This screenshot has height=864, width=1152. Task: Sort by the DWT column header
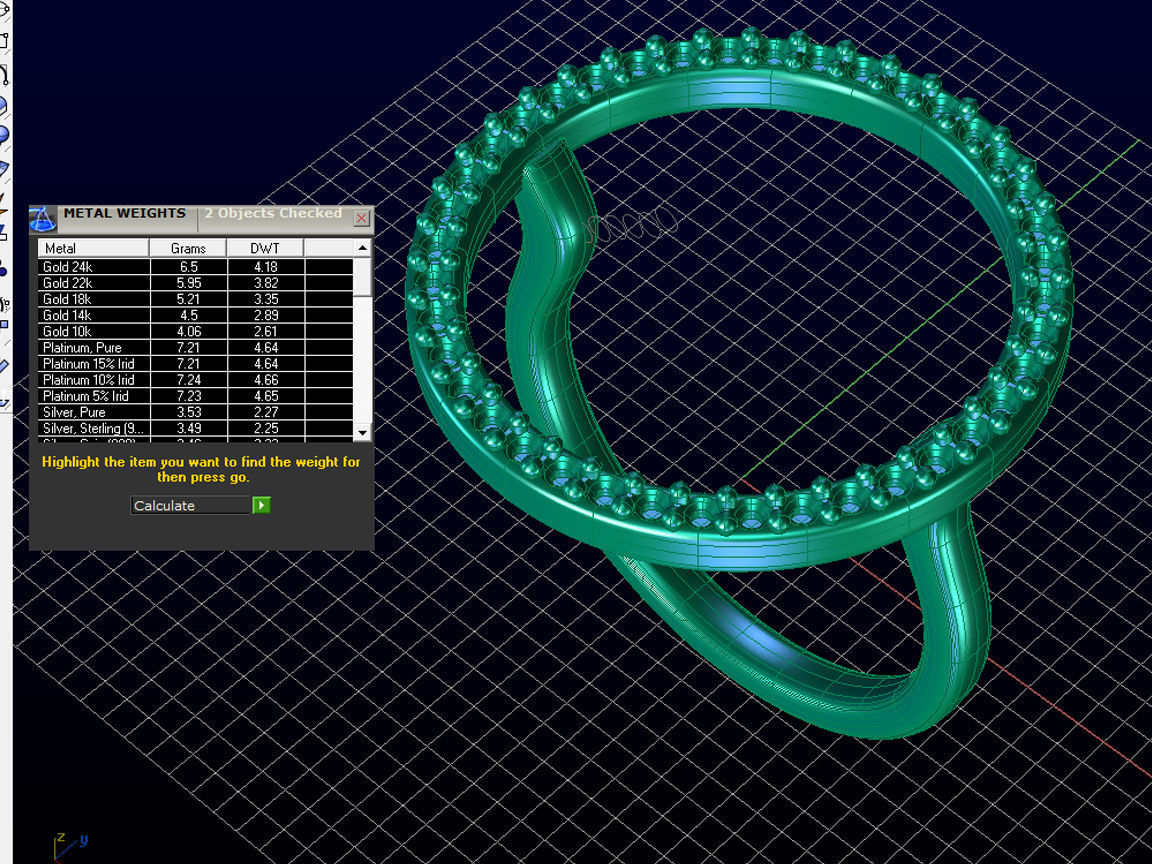click(x=265, y=248)
